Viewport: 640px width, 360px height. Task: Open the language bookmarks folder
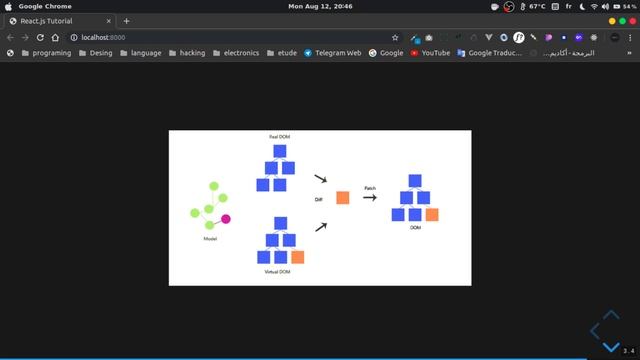pos(141,53)
